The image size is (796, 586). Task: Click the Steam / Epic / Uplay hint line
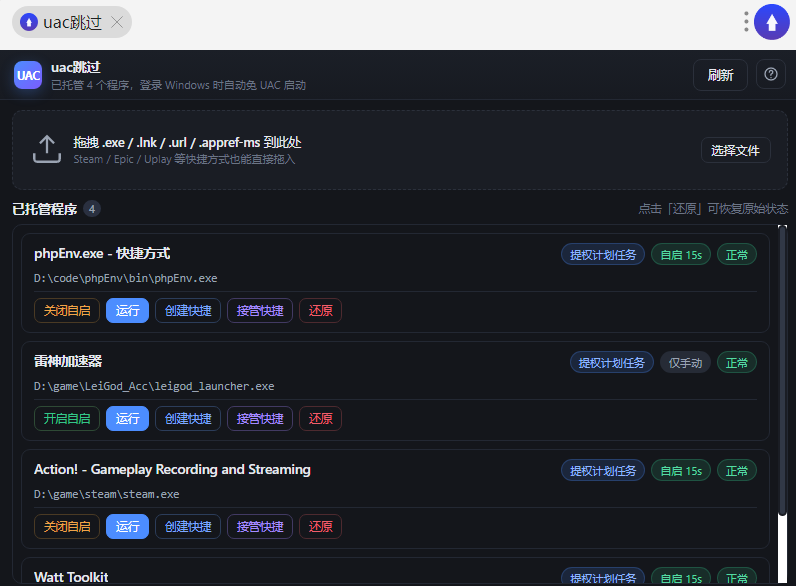tap(184, 159)
